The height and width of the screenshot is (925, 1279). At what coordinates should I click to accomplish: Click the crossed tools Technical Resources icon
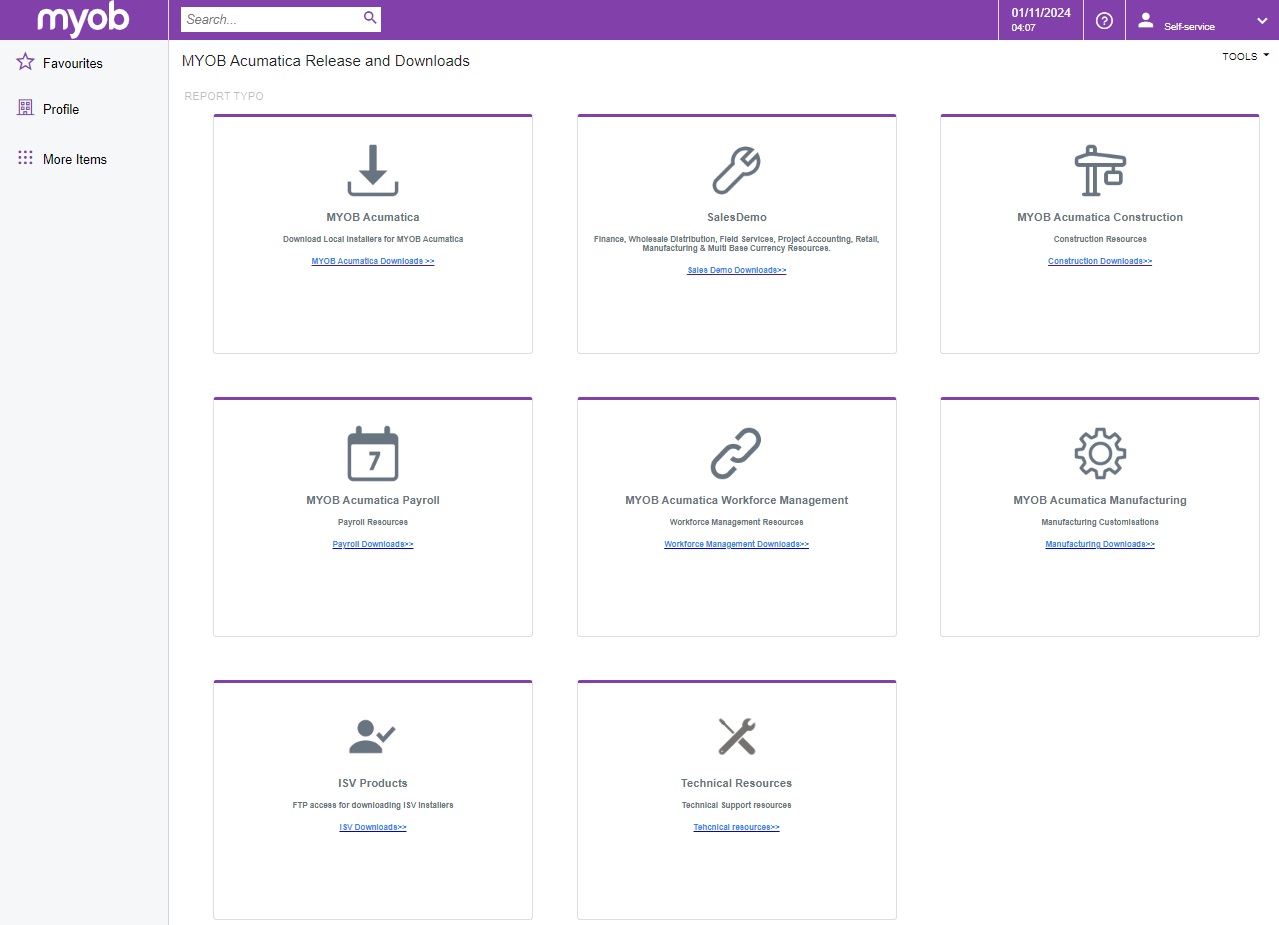[x=736, y=737]
